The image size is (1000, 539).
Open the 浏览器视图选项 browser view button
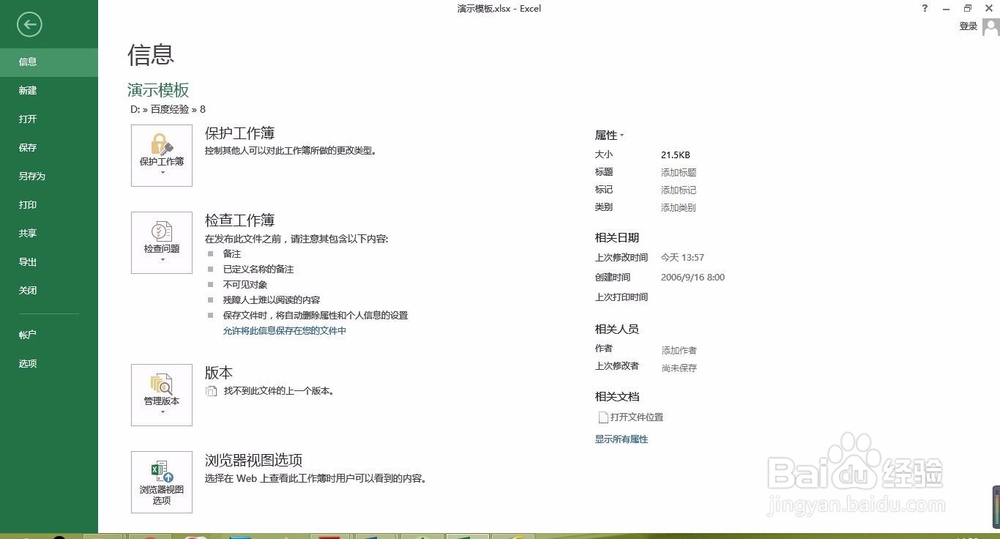coord(161,482)
